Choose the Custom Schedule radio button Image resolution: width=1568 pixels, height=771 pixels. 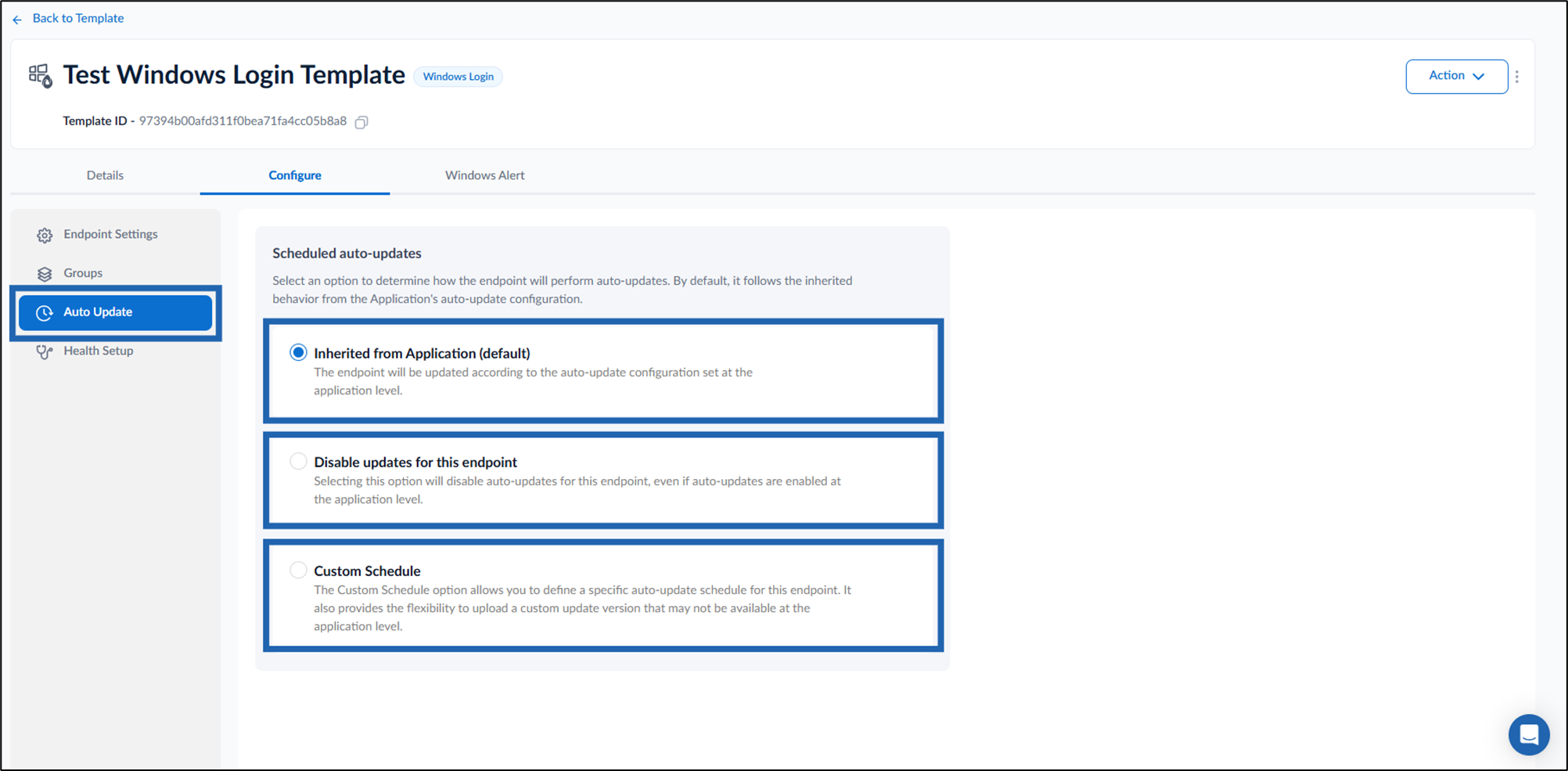pos(298,570)
